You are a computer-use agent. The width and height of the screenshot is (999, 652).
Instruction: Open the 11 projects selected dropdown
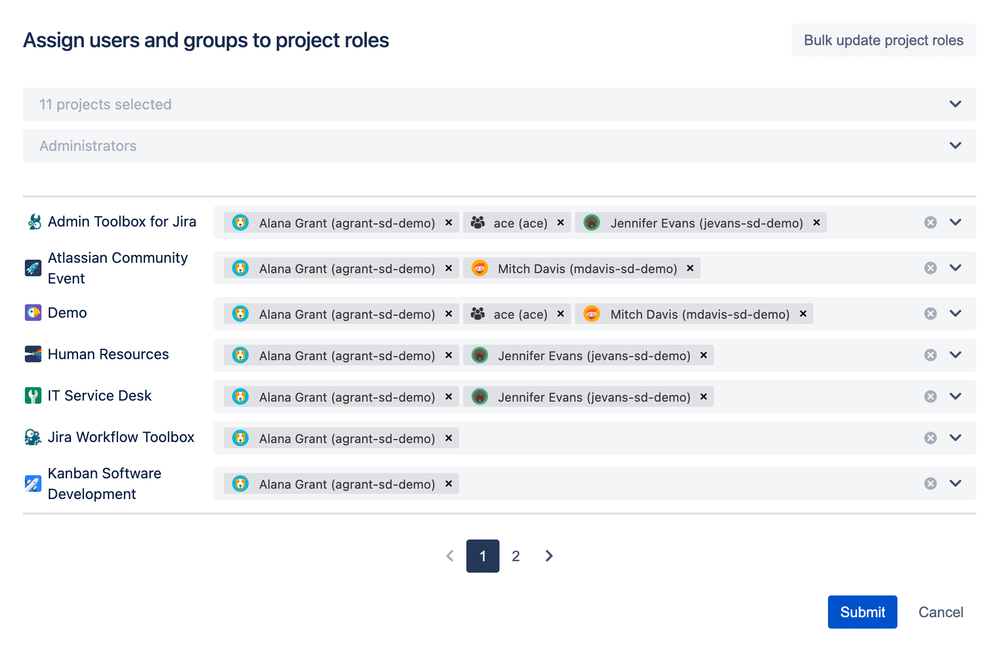coord(955,104)
